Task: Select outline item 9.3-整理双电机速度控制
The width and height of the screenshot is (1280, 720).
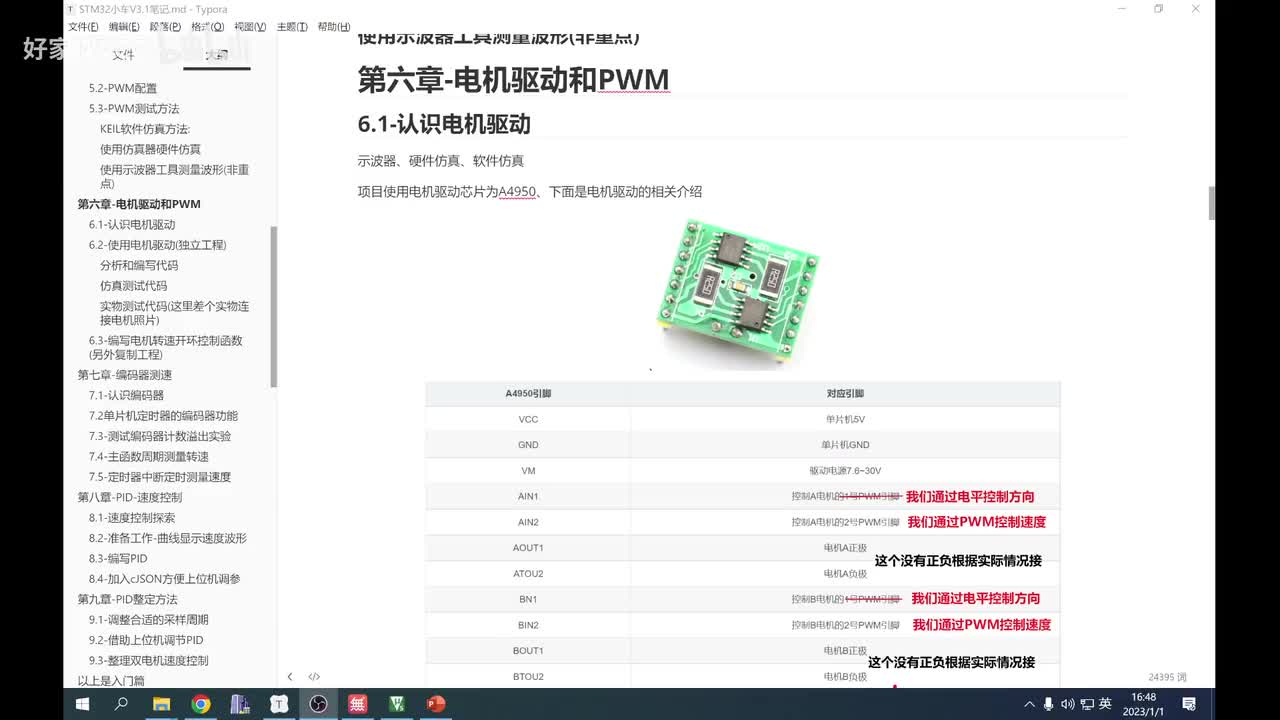Action: (x=148, y=661)
